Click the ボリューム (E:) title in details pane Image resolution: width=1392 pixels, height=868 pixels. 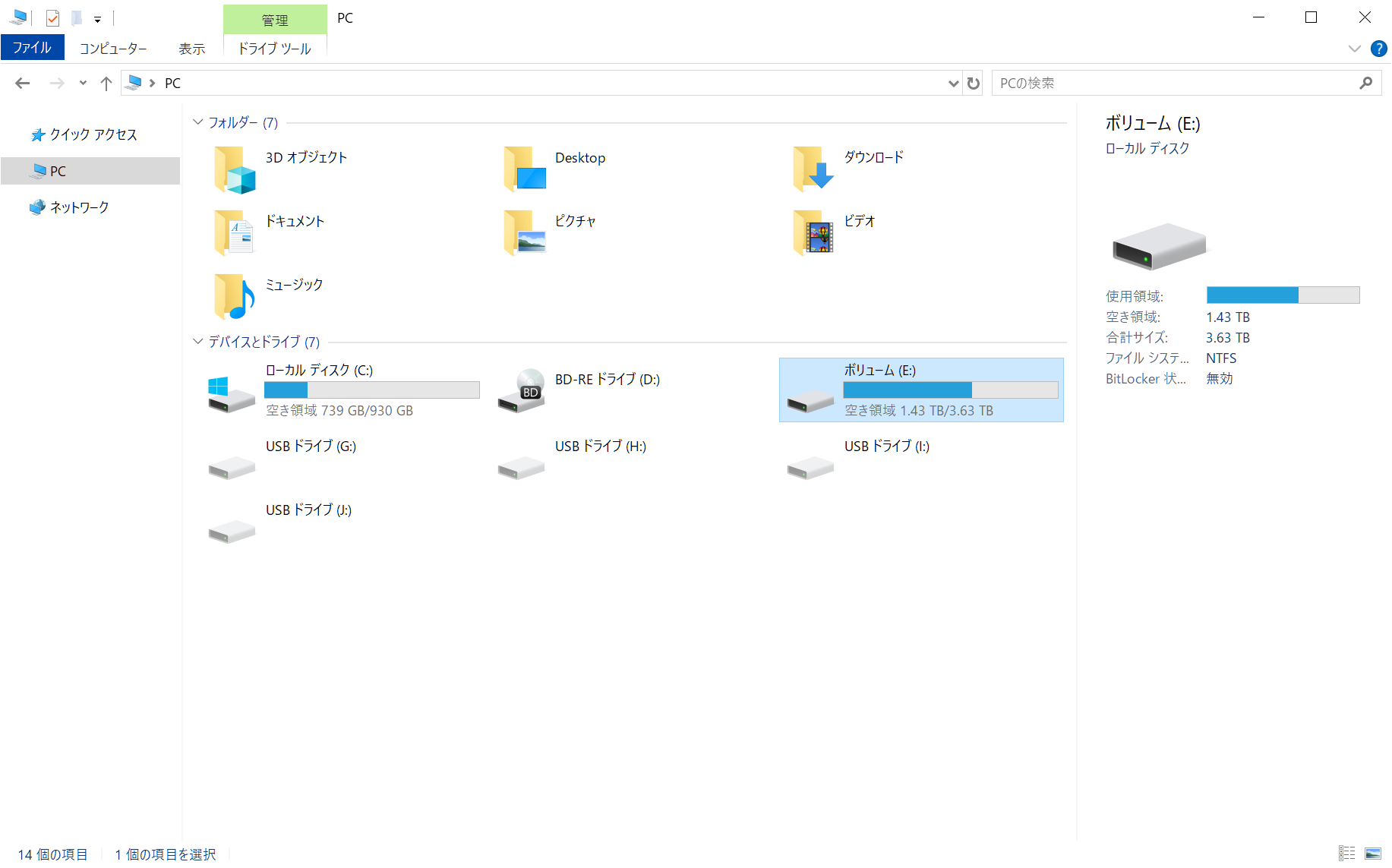pos(1153,123)
